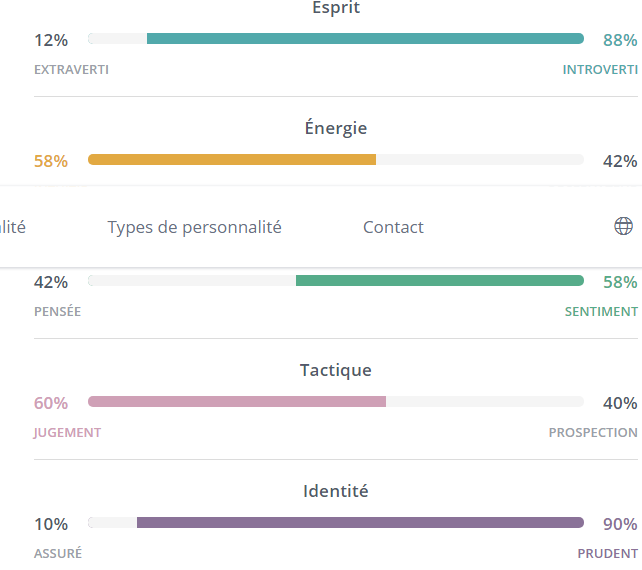
Task: Go to the Contact menu item
Action: click(x=393, y=227)
